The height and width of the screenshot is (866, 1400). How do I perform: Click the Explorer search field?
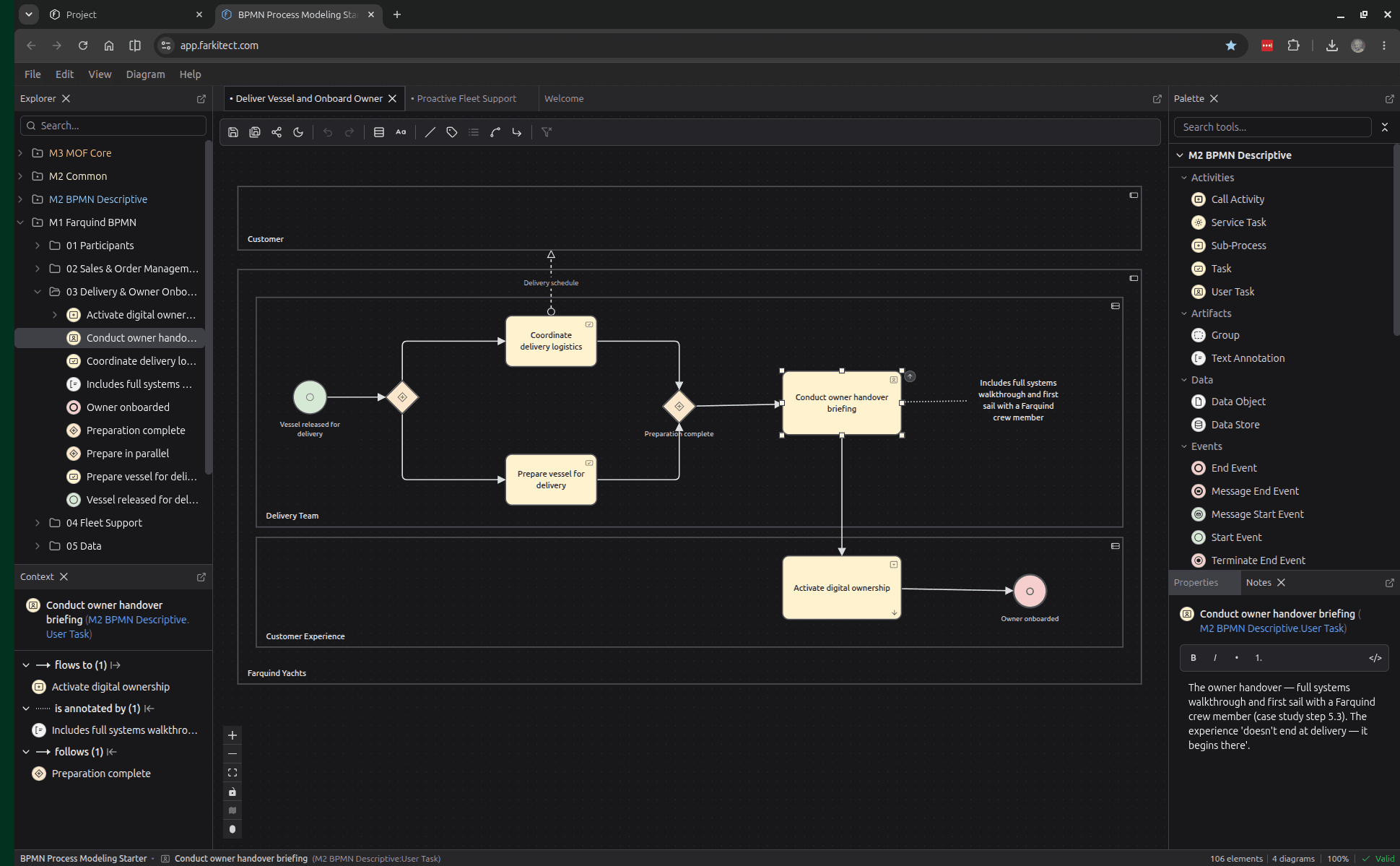pos(113,126)
